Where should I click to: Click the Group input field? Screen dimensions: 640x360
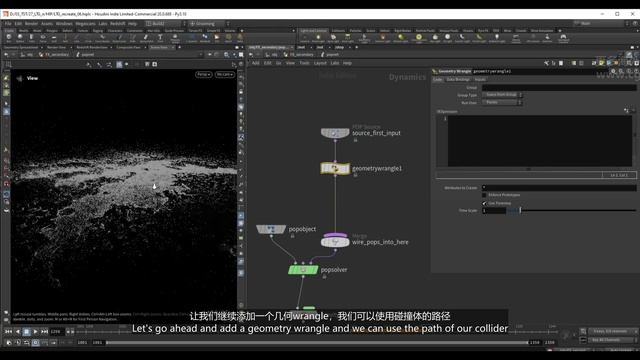(559, 87)
